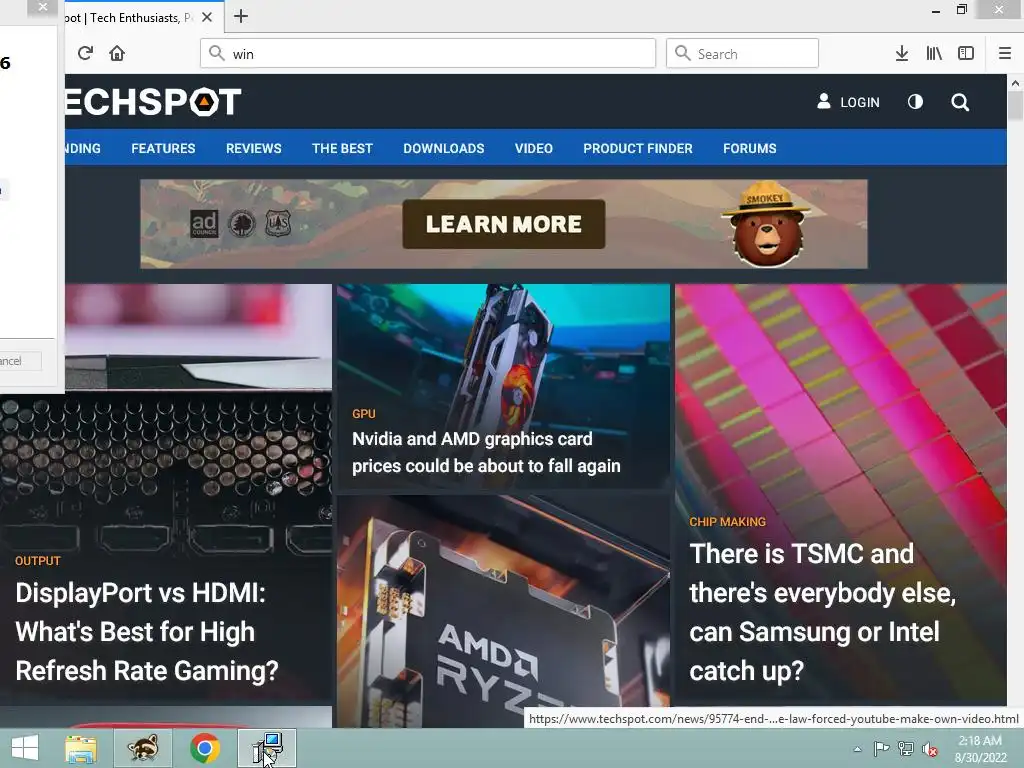Open the DOWNLOADS menu item
The height and width of the screenshot is (768, 1024).
point(443,148)
